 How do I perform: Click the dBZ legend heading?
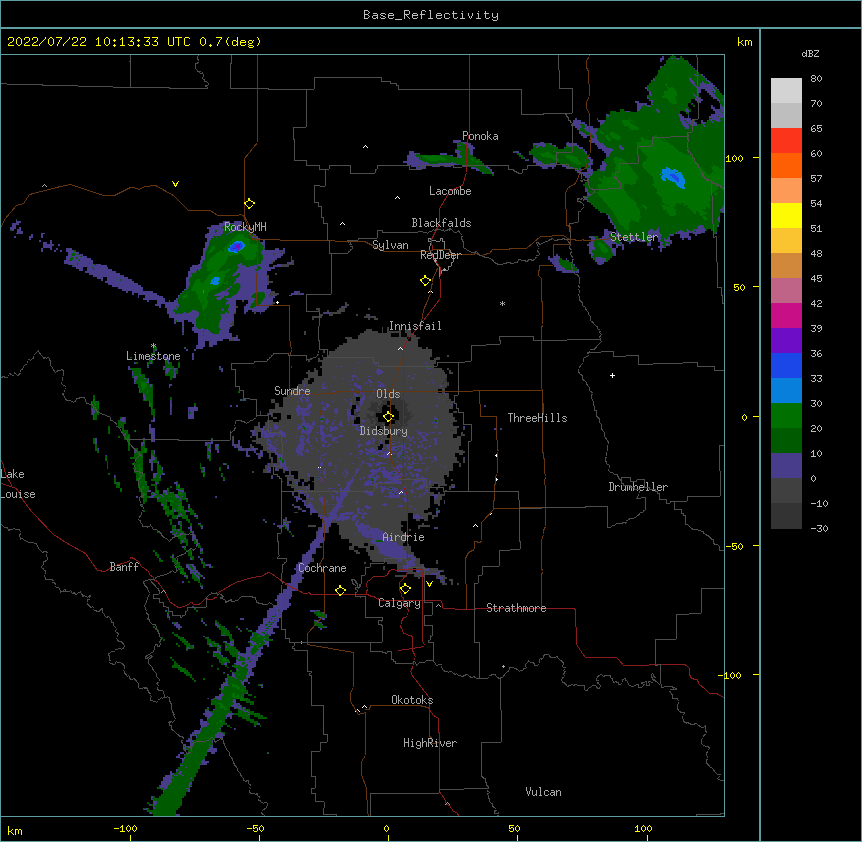810,53
